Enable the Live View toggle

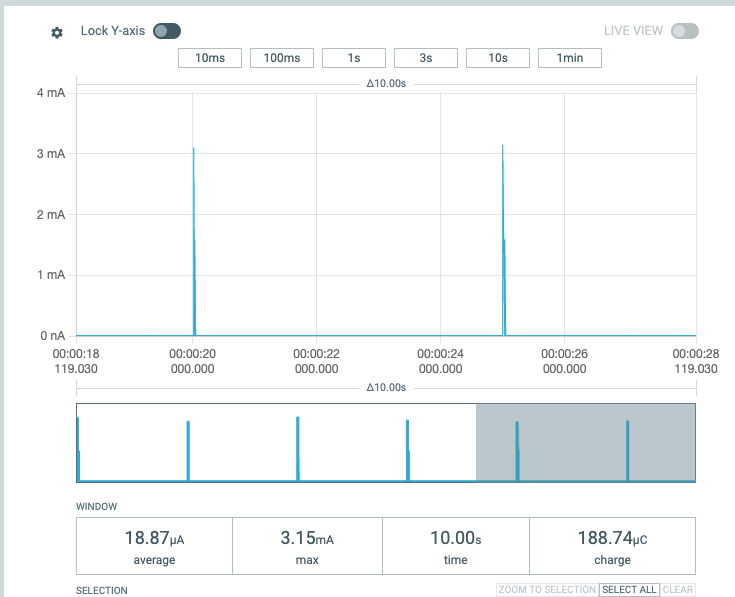[x=684, y=31]
